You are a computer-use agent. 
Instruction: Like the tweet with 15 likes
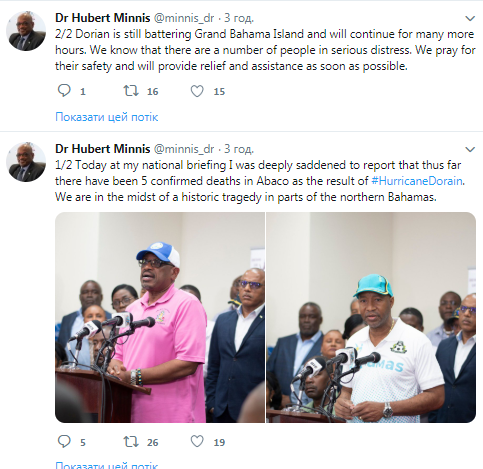[x=197, y=91]
